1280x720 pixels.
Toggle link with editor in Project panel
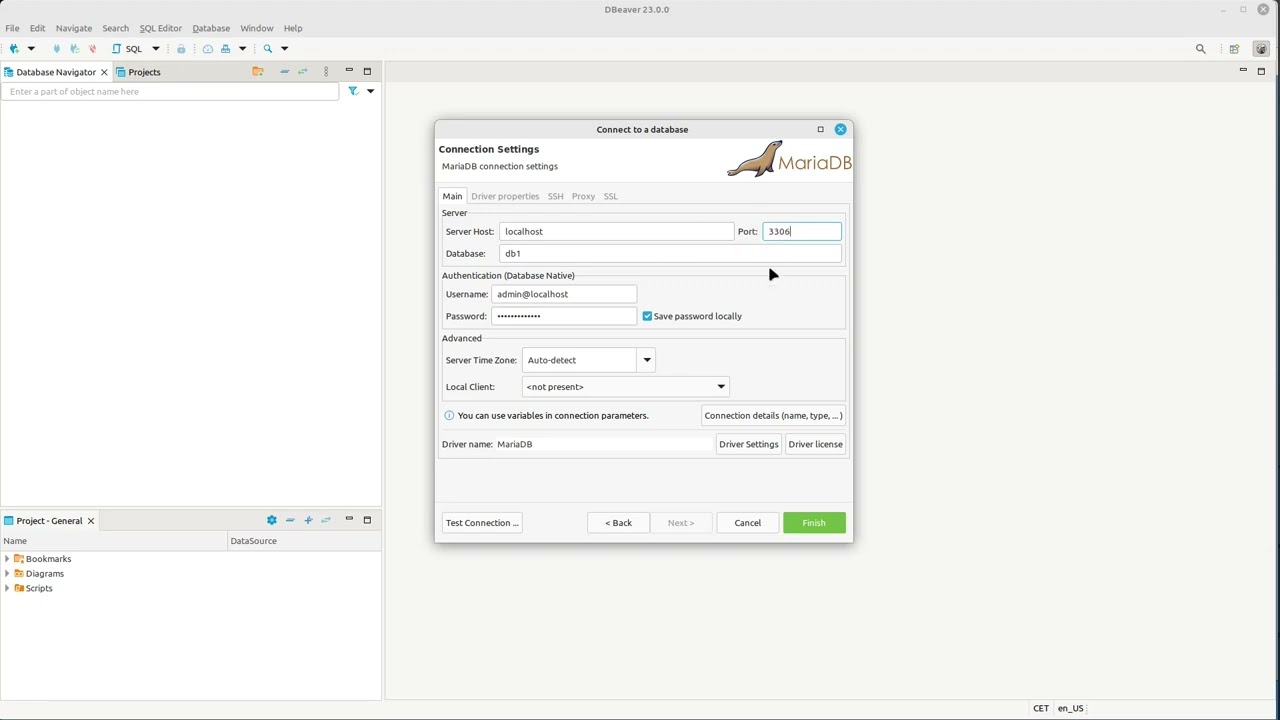tap(326, 520)
